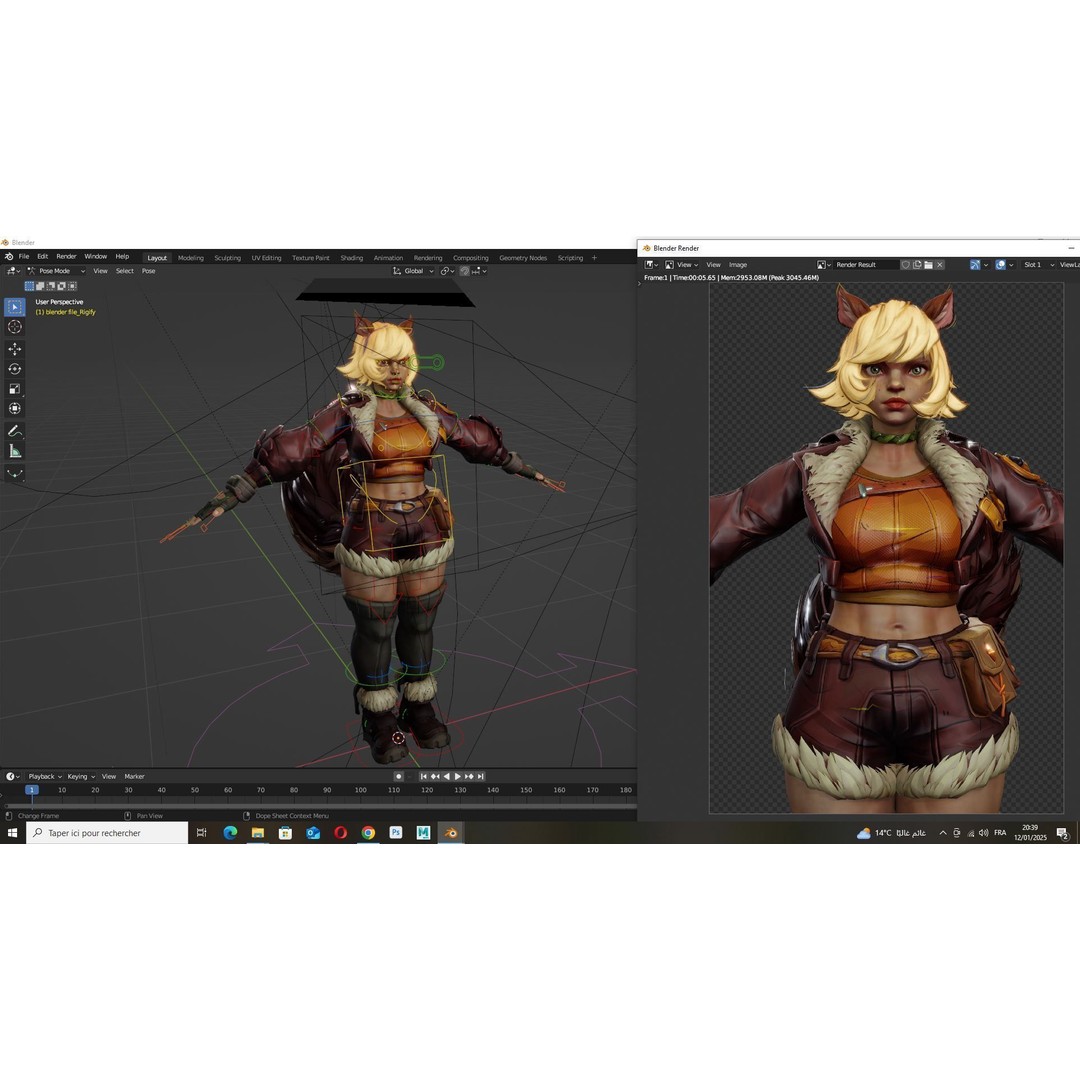Open the Window menu
The height and width of the screenshot is (1080, 1080).
95,256
